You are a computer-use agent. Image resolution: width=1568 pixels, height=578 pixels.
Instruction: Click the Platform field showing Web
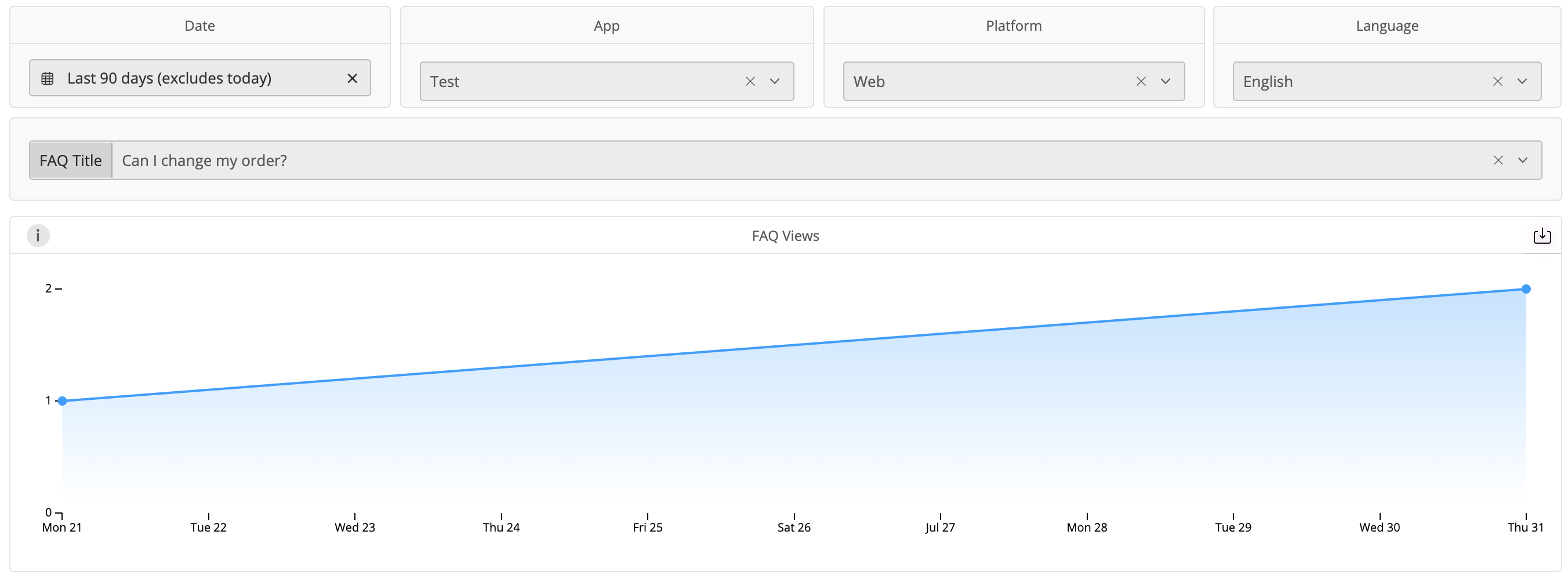coord(1014,82)
